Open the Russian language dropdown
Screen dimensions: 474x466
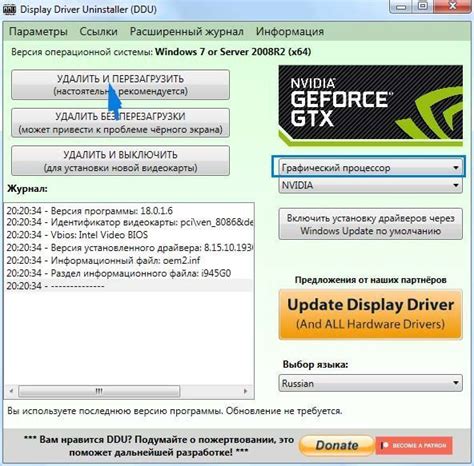370,383
